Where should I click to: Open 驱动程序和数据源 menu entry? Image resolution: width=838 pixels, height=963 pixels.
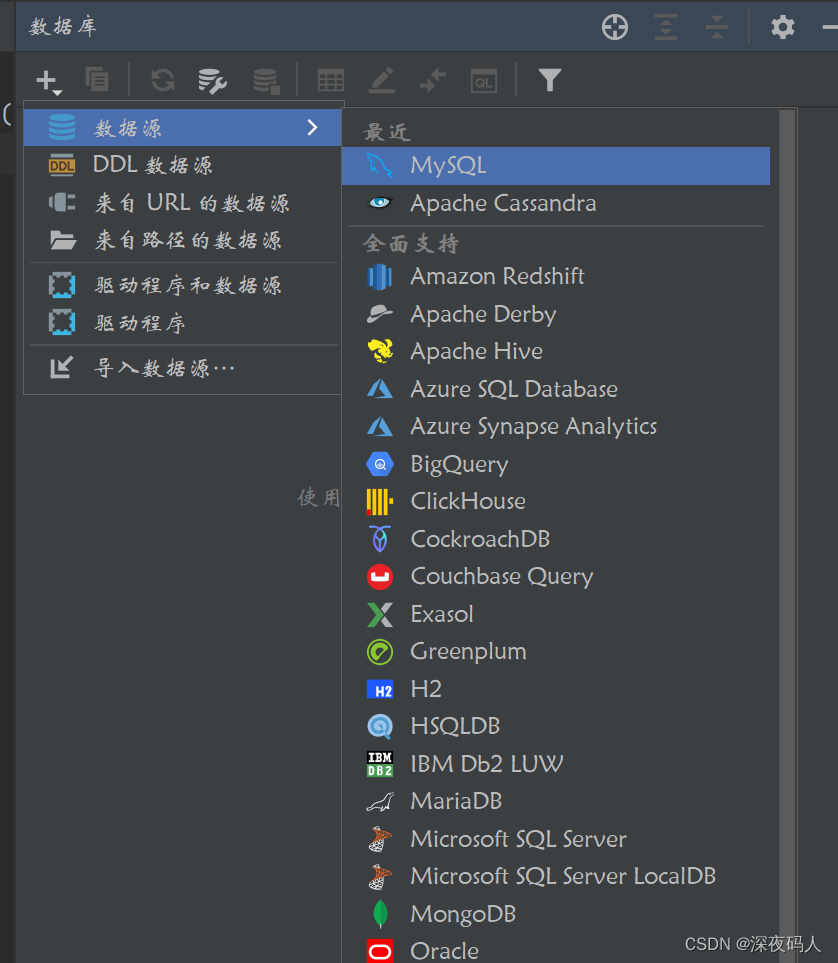(x=182, y=286)
